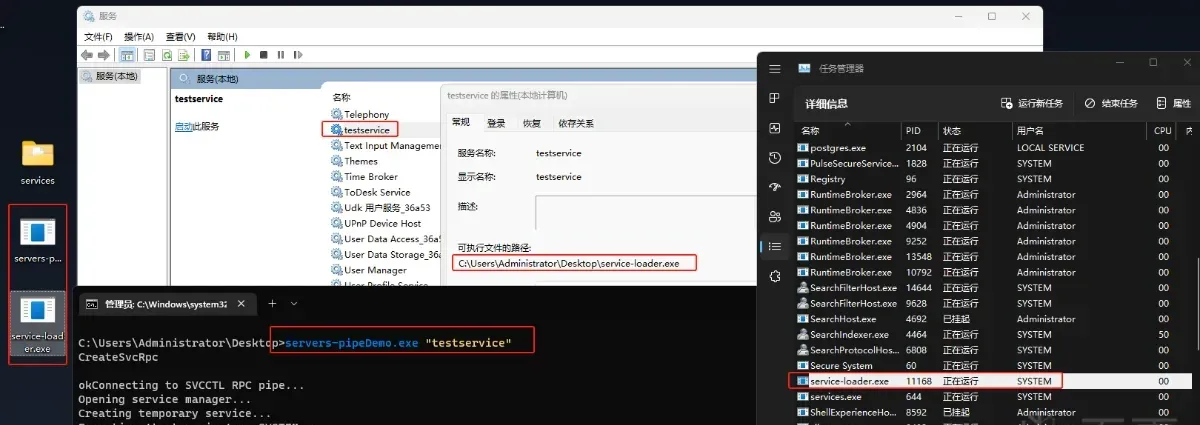1200x425 pixels.
Task: Sort Task Manager list by 用户名 column
Action: 1079,130
